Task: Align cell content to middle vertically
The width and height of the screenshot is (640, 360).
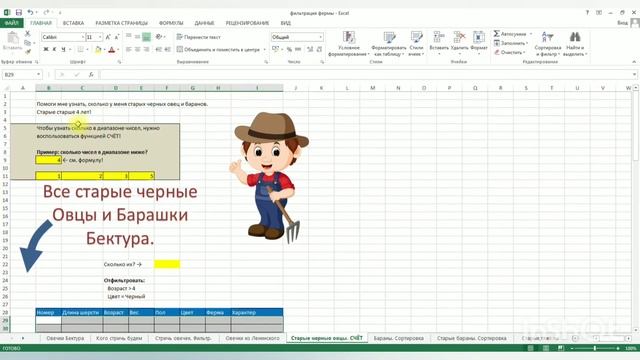Action: point(138,37)
